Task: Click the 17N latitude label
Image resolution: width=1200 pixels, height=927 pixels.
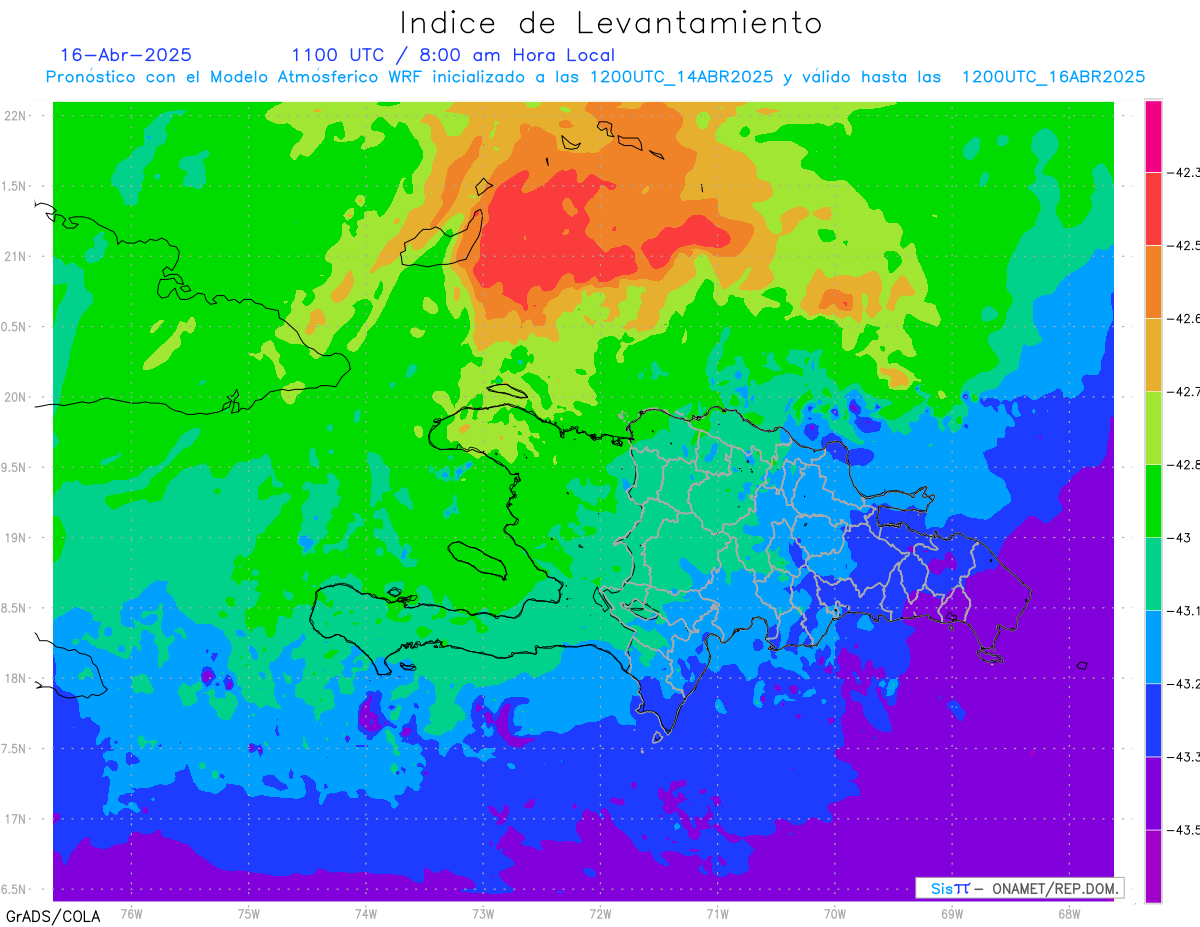Action: (16, 820)
